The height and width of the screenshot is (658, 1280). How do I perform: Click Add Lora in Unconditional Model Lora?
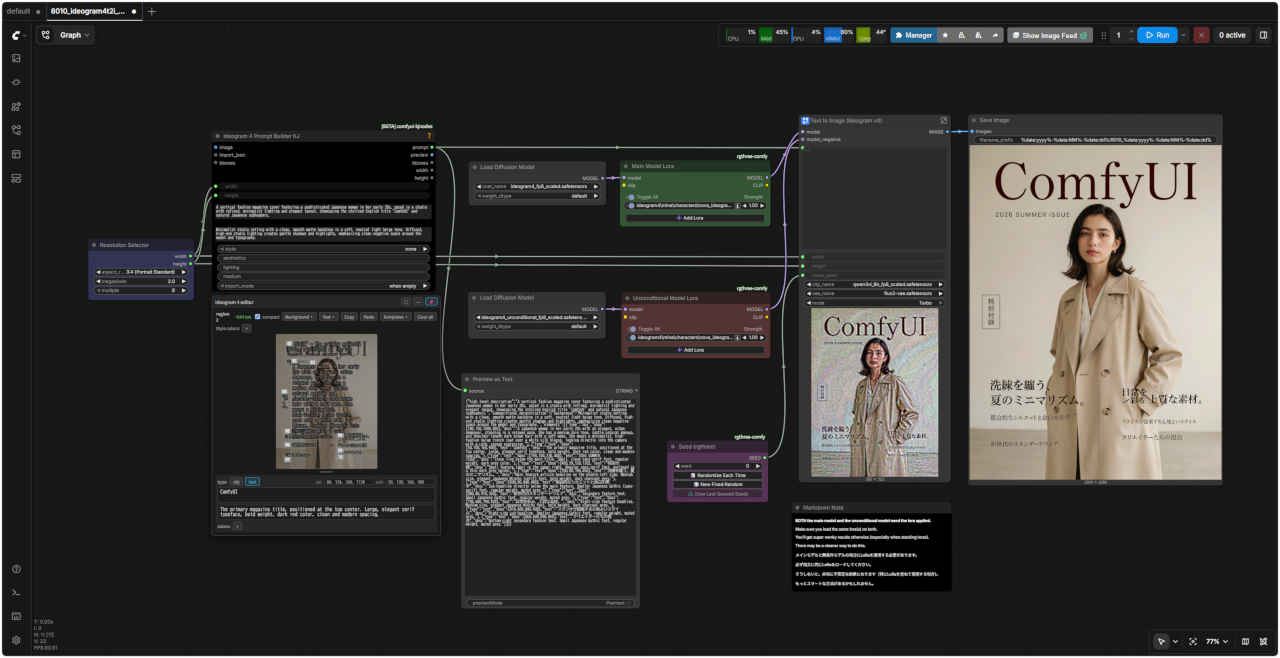(694, 349)
